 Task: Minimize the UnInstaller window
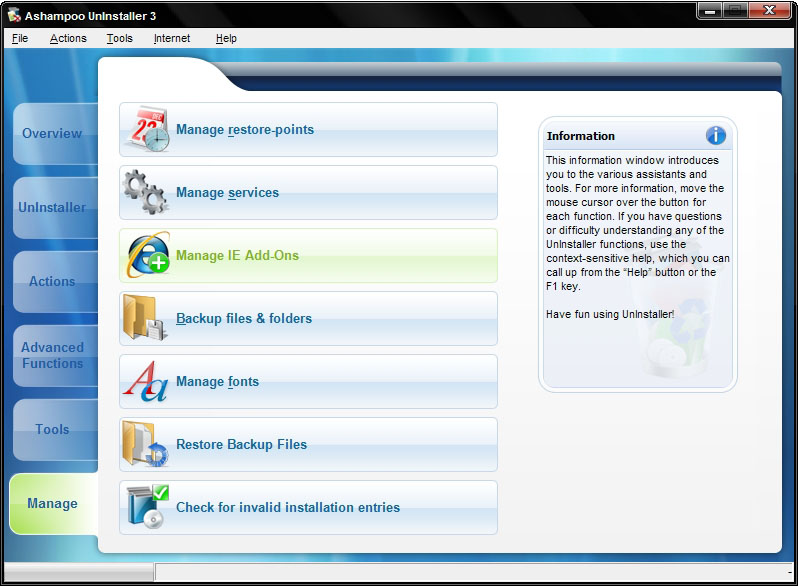click(709, 10)
